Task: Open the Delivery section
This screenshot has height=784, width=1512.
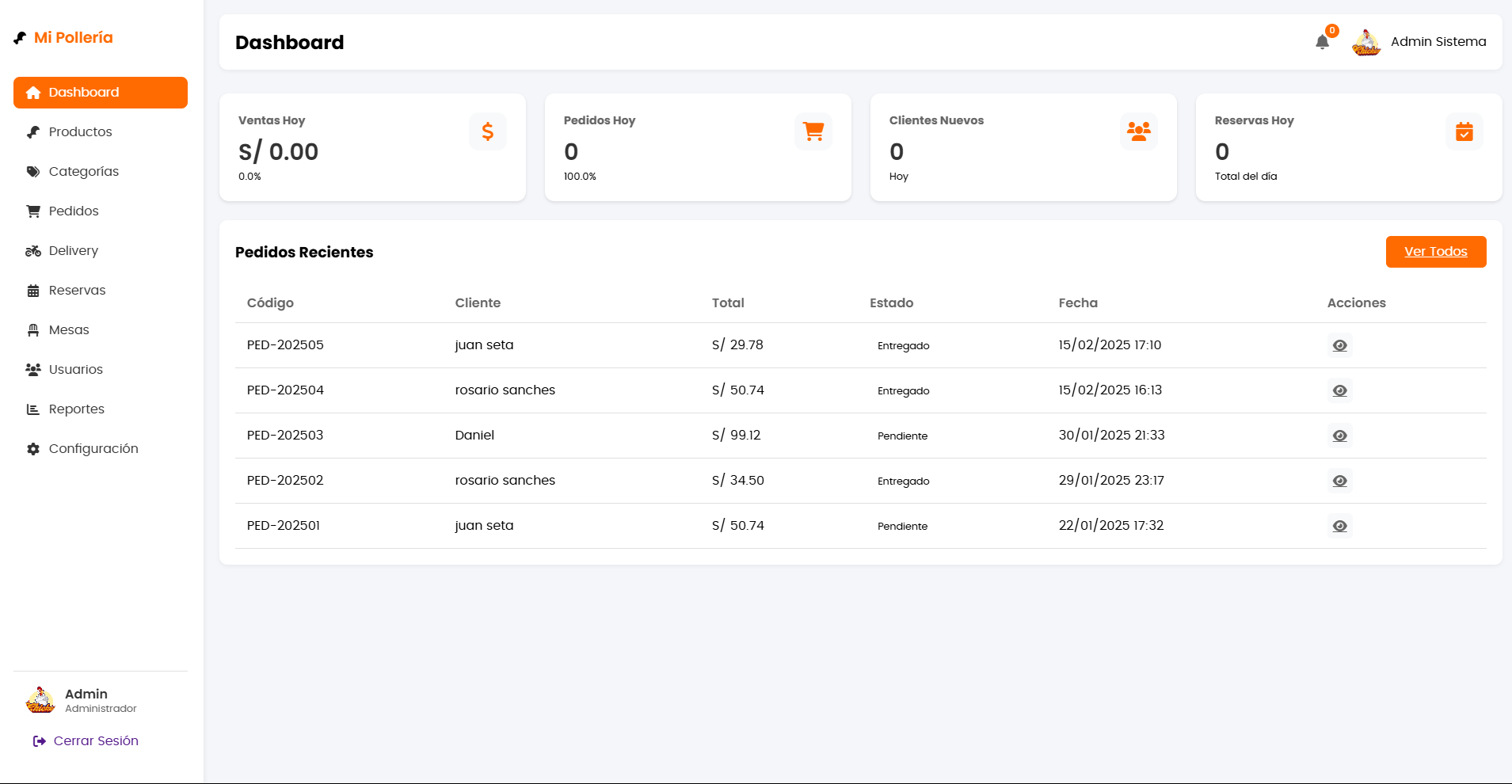Action: coord(73,251)
